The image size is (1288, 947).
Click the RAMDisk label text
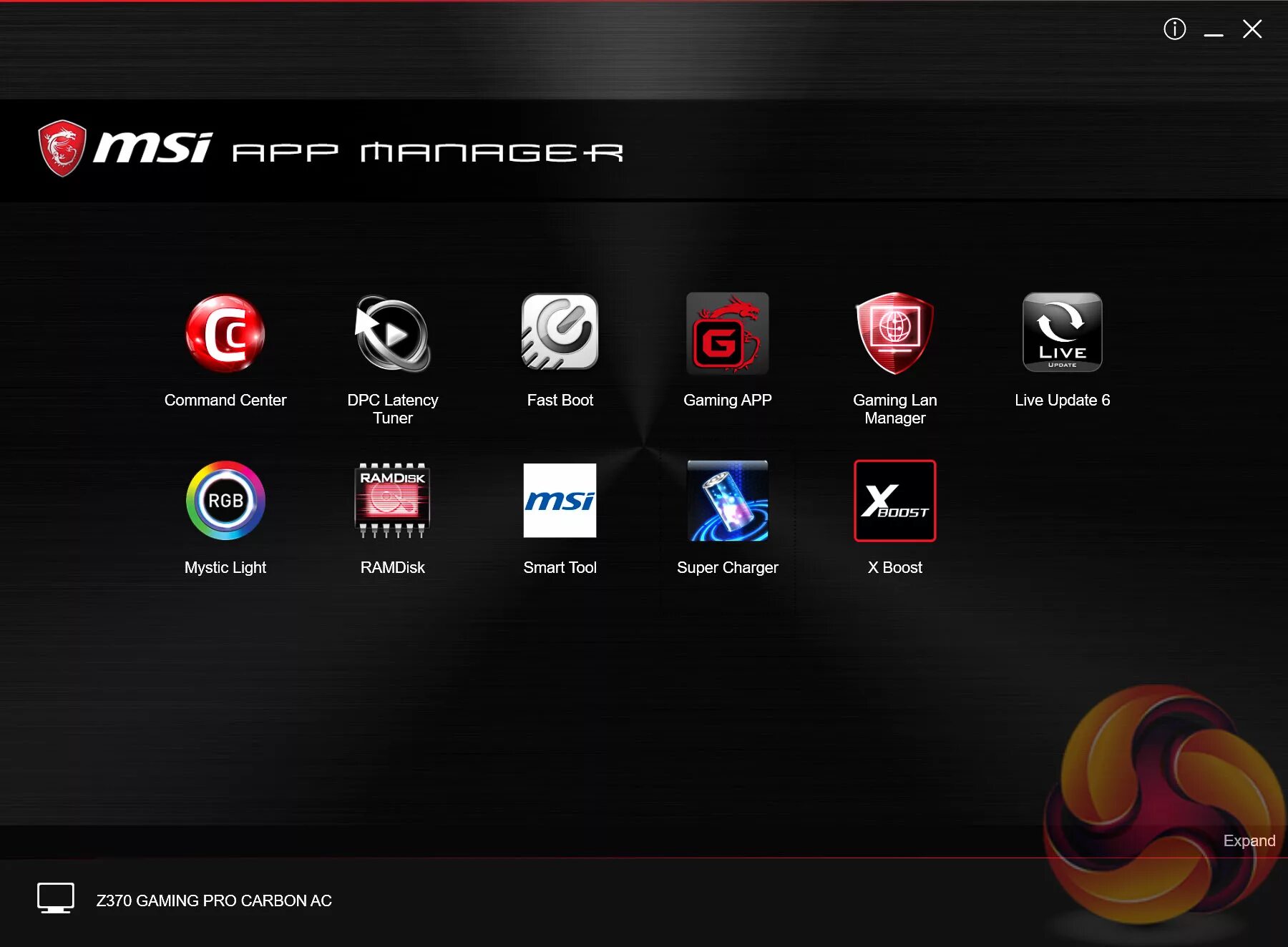coord(393,568)
